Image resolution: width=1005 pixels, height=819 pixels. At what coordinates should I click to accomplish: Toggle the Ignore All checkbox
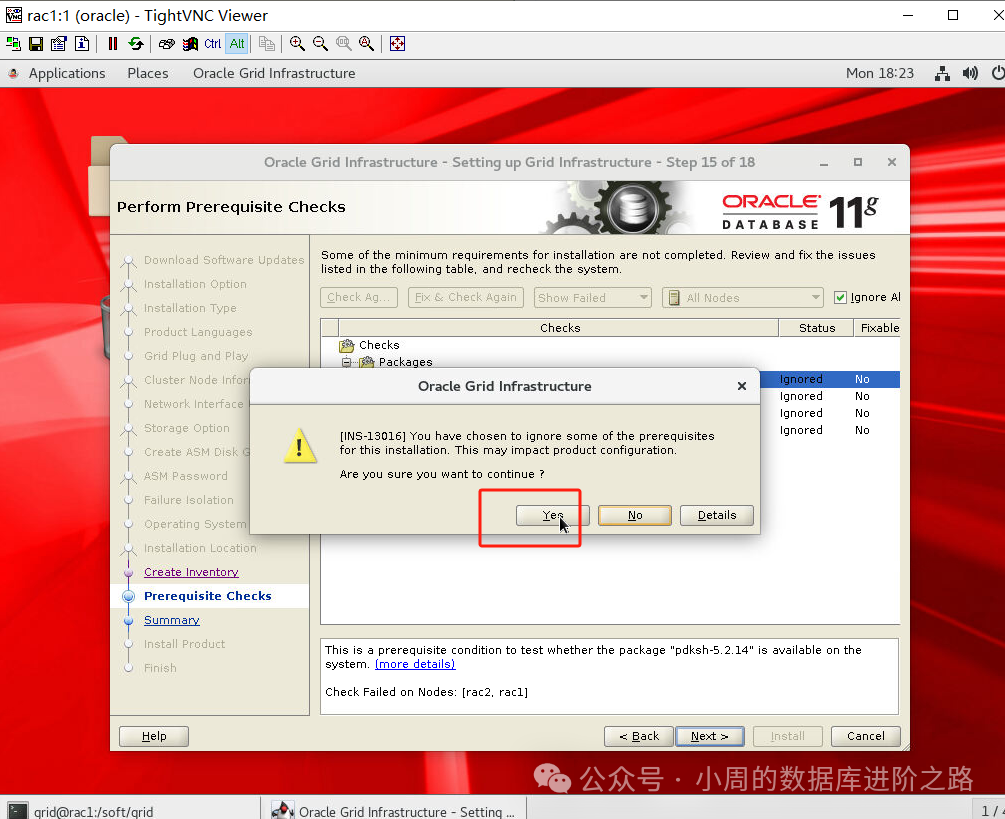(840, 297)
